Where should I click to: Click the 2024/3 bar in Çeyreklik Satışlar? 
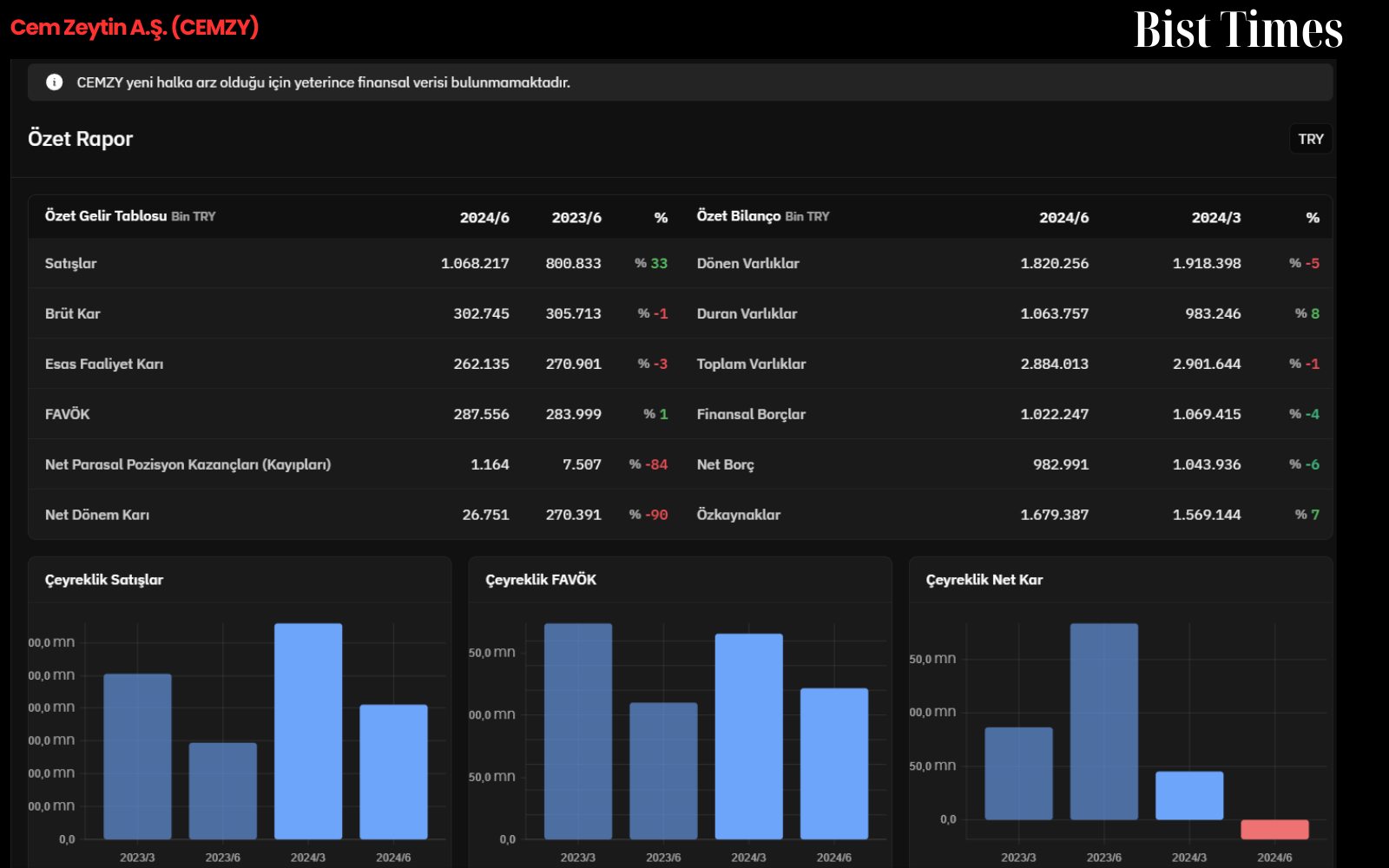coord(308,731)
